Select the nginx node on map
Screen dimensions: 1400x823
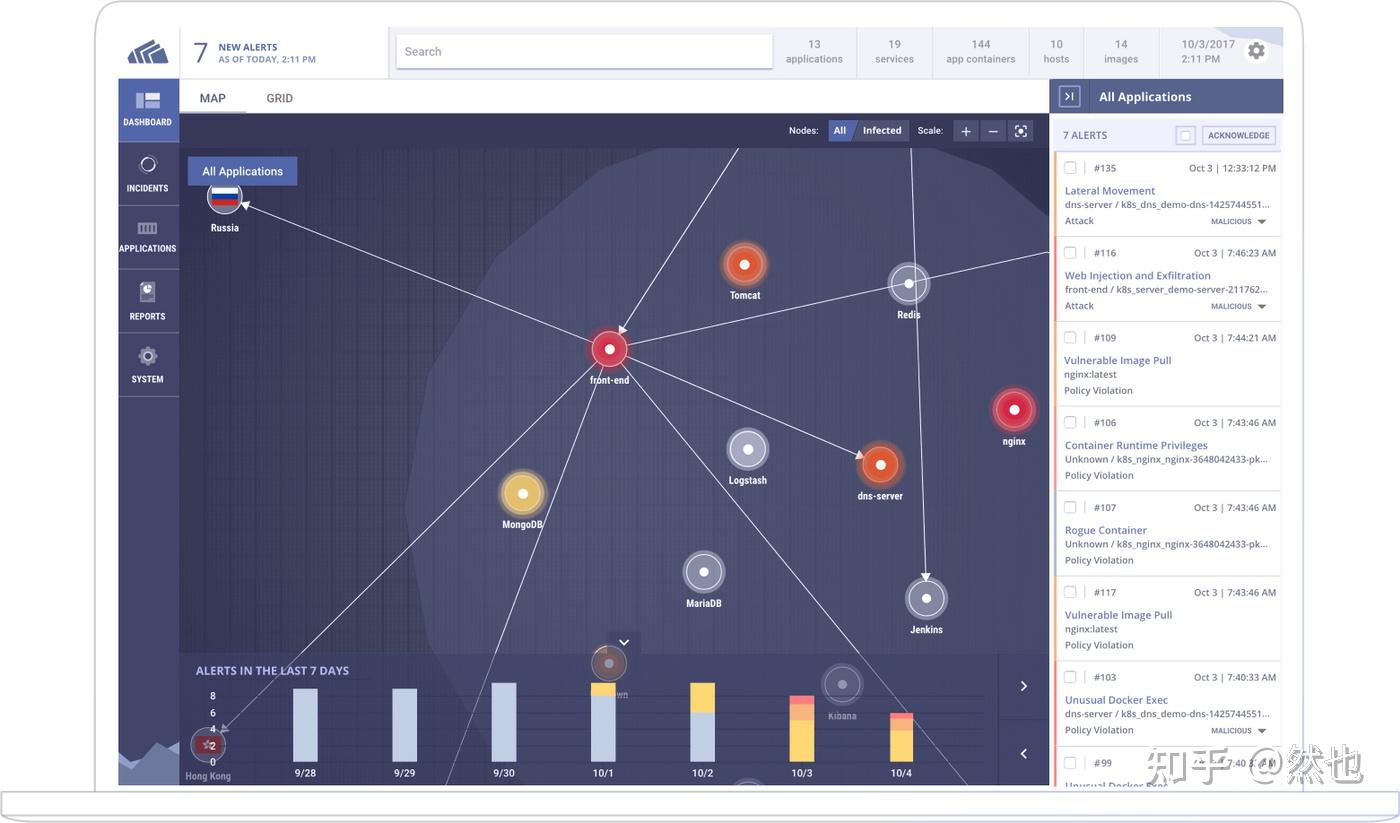pos(1014,410)
